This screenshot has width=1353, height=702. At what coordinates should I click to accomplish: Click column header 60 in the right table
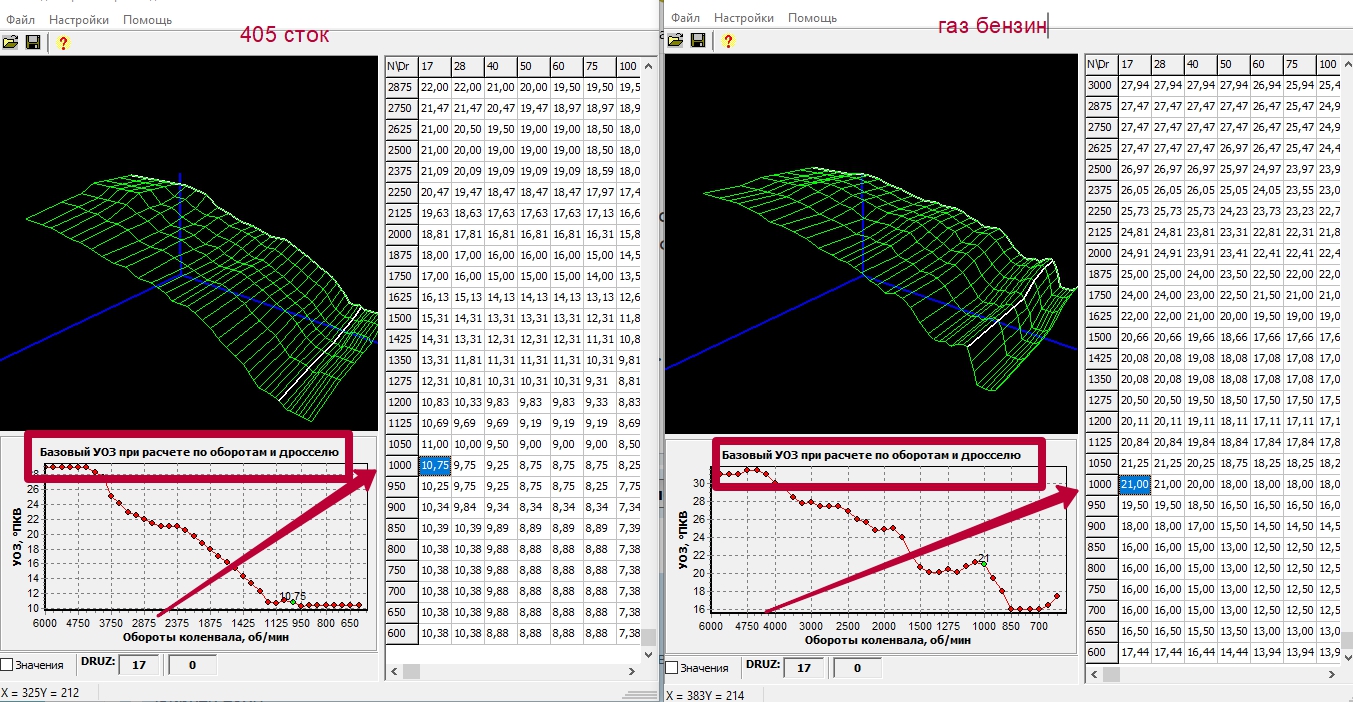[x=1267, y=64]
